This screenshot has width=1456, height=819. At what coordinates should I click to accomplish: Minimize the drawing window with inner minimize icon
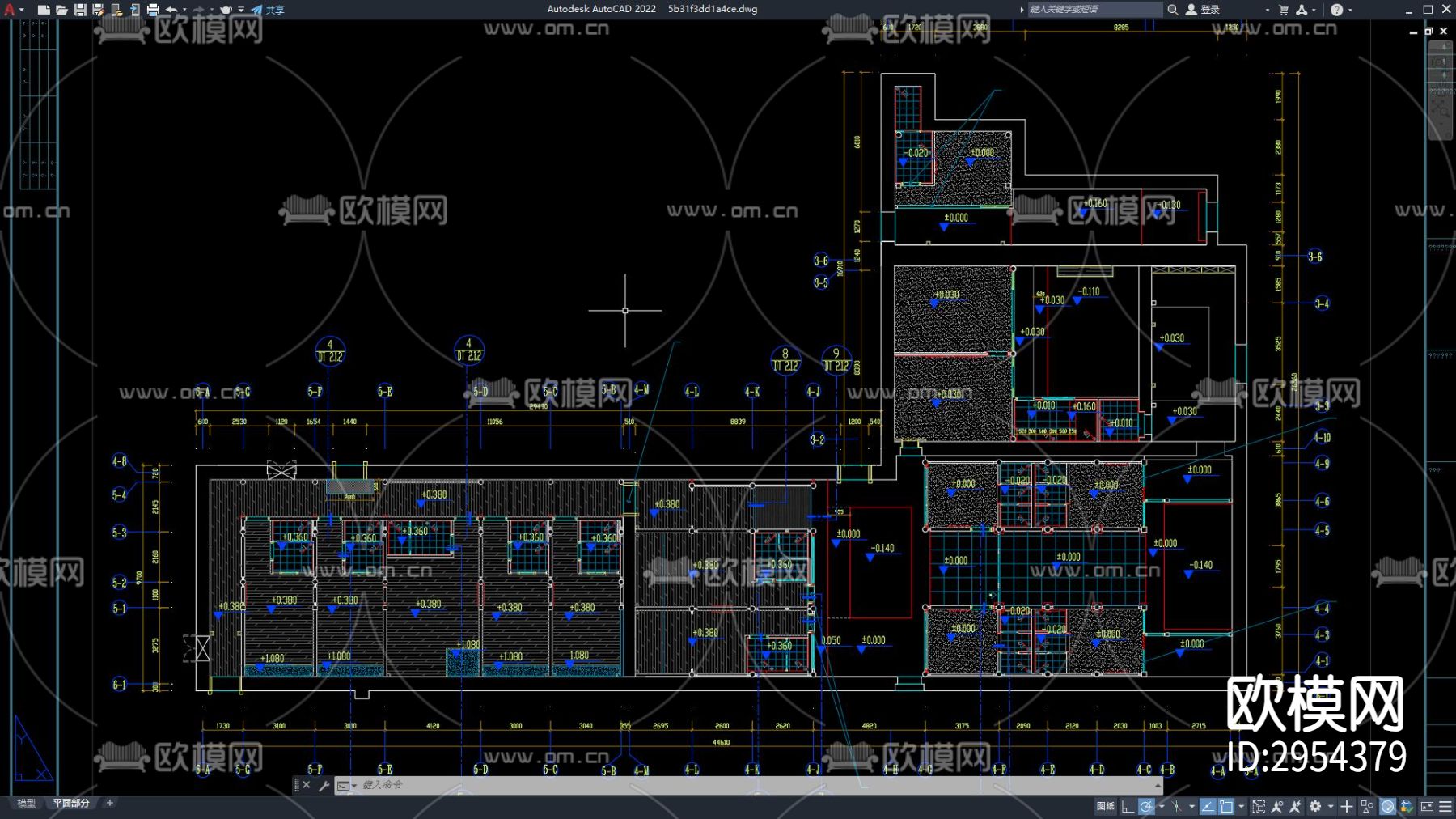(x=1414, y=32)
